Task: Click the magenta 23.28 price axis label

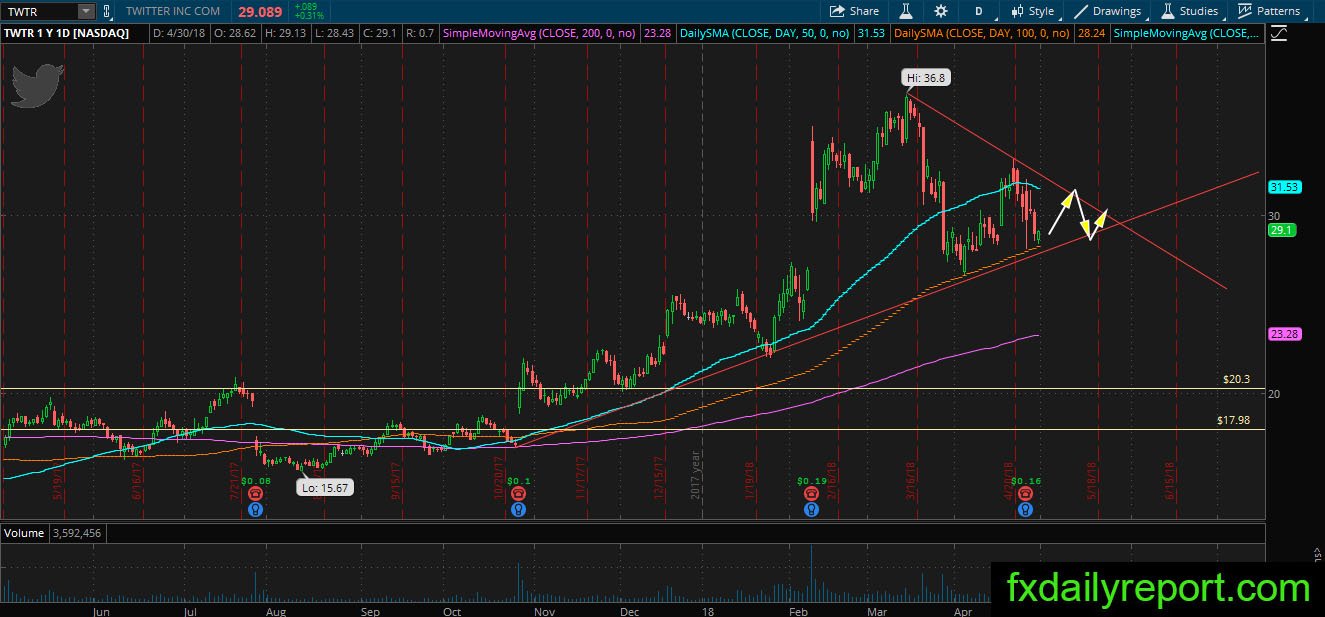Action: (1284, 334)
